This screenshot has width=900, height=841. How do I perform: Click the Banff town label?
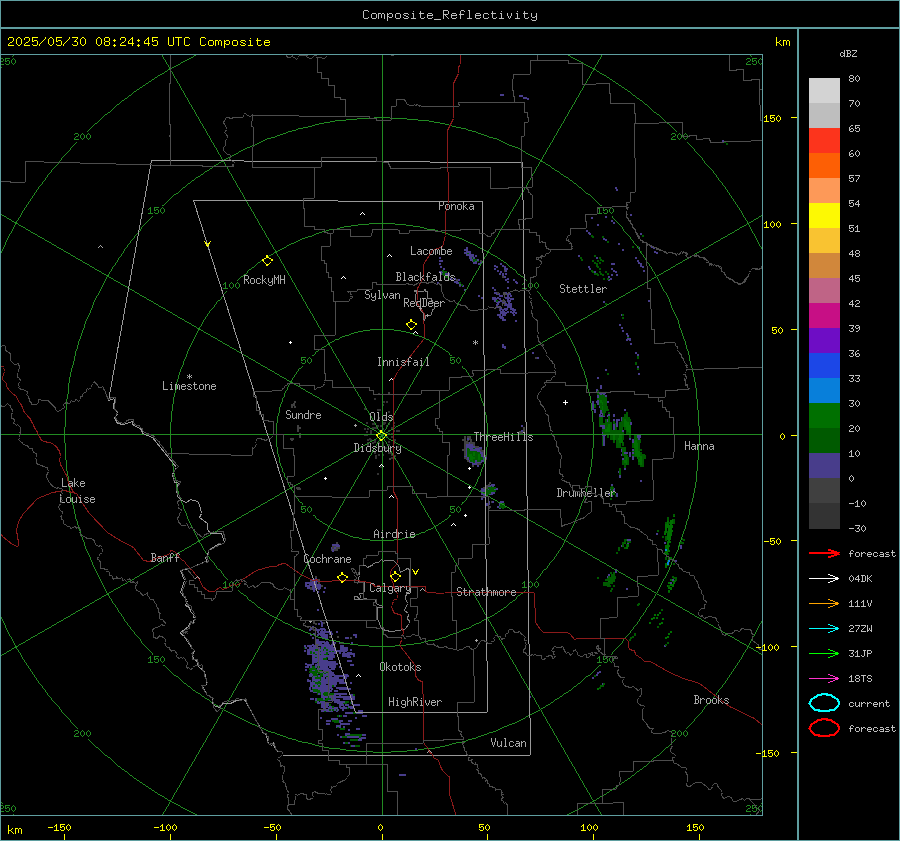165,557
